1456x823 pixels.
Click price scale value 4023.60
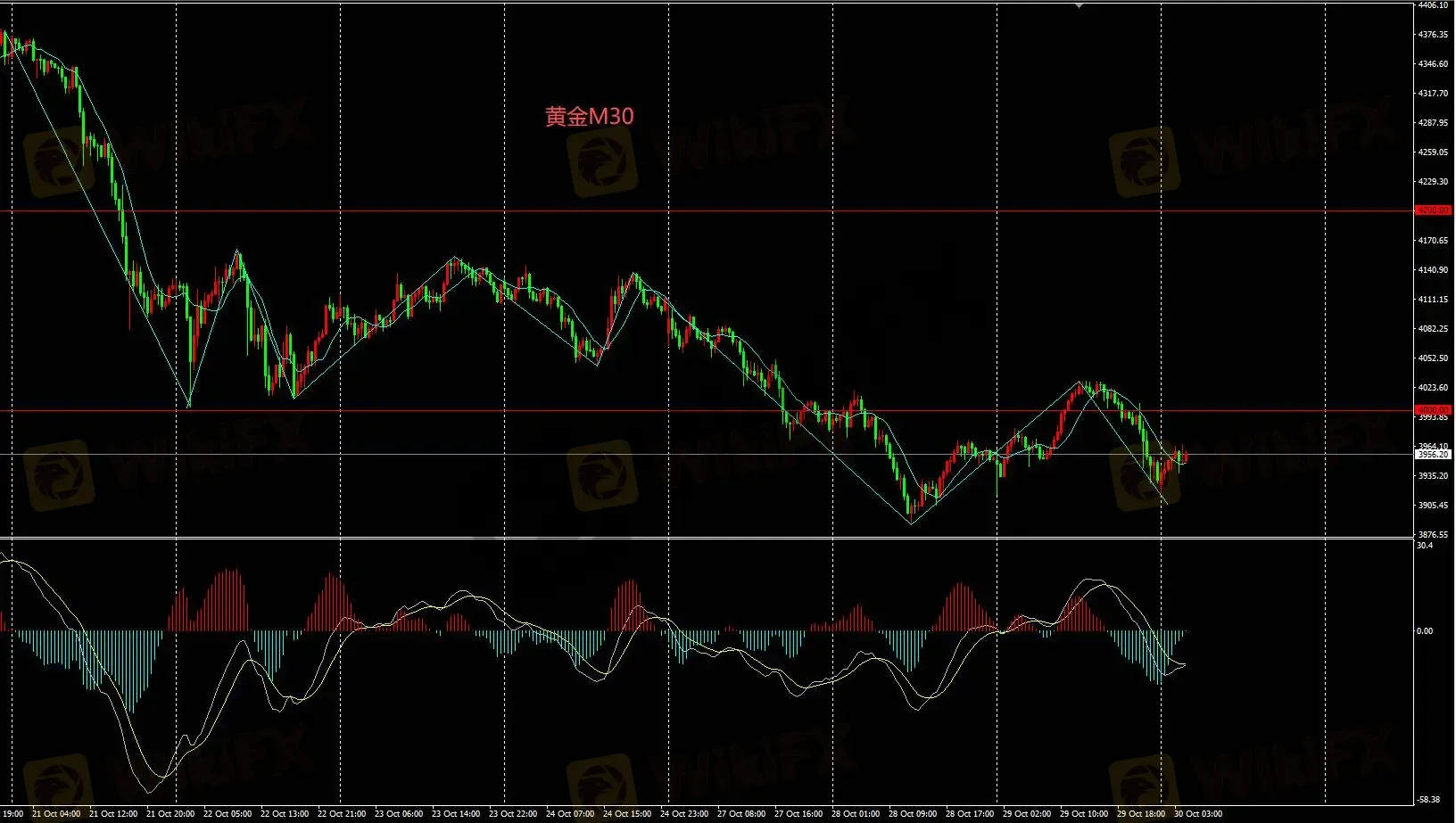click(x=1433, y=388)
